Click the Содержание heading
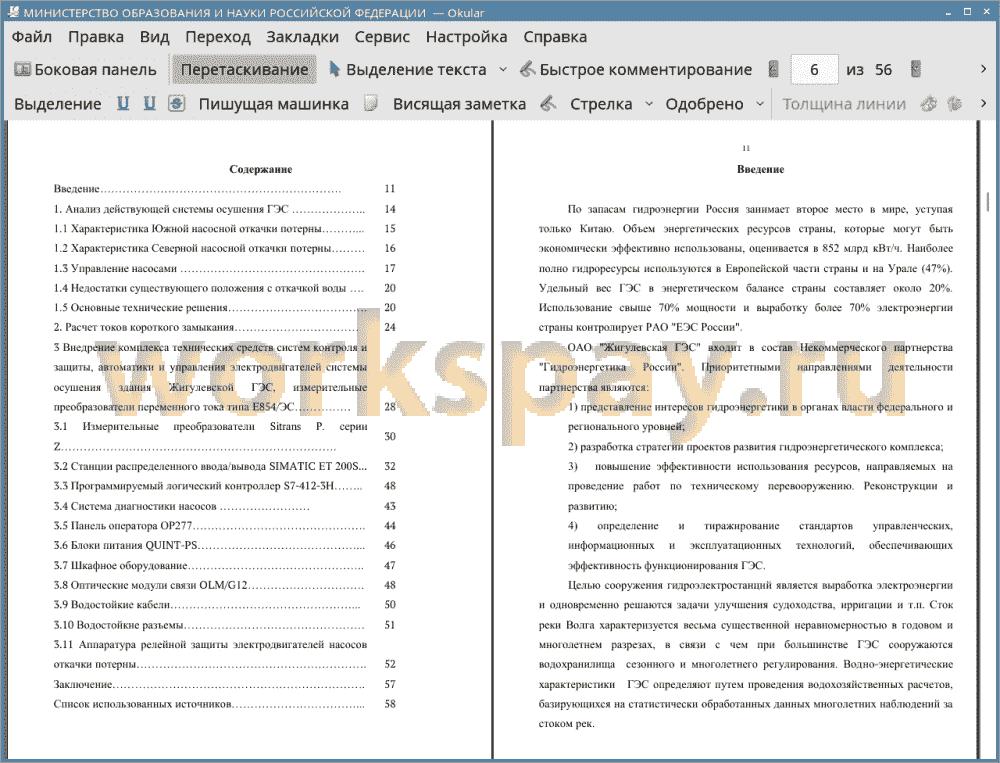Viewport: 1000px width, 763px height. [261, 169]
